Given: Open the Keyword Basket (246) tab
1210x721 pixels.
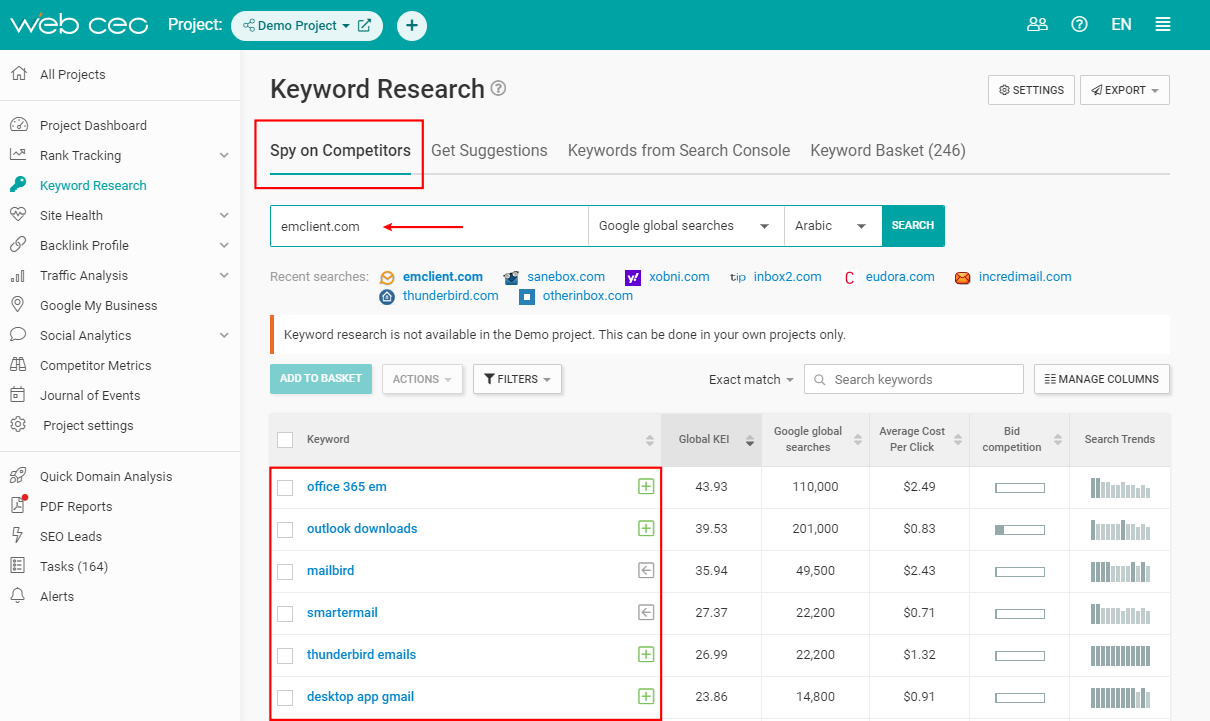Looking at the screenshot, I should coord(888,151).
